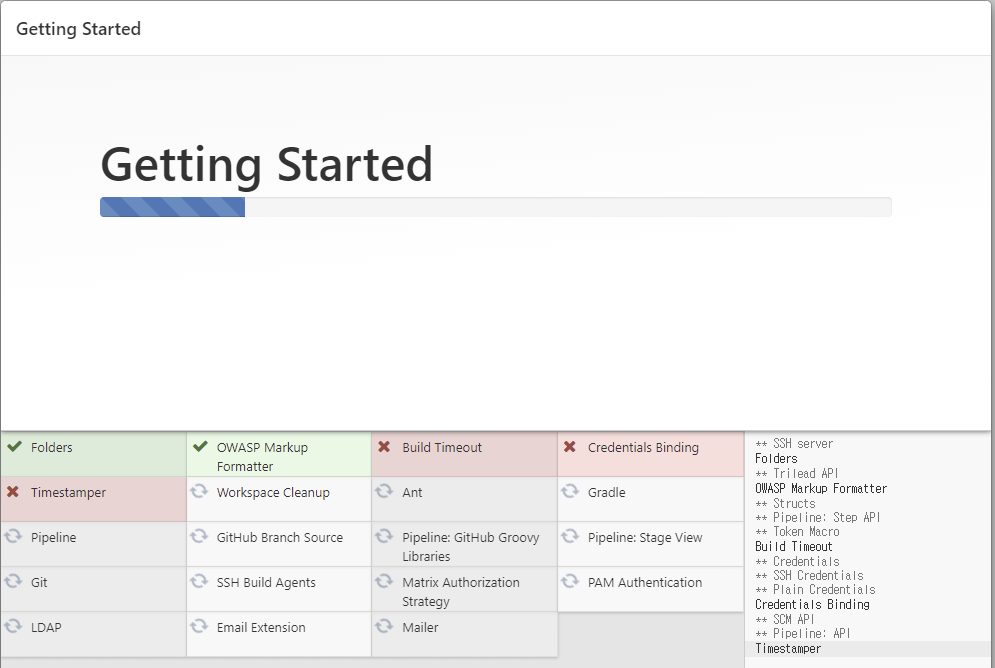
Task: Select the Ant plugin label
Action: (412, 492)
